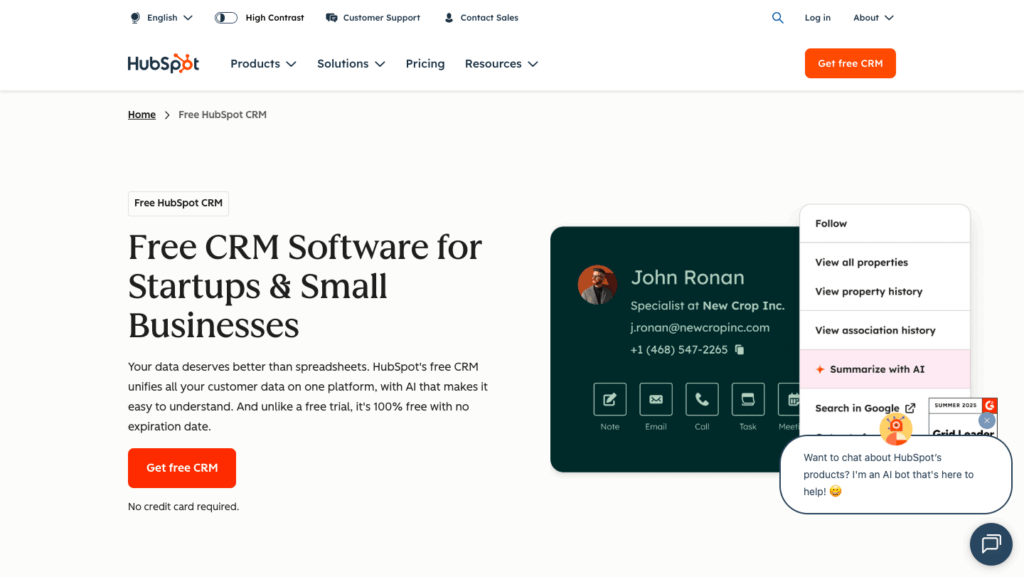Viewport: 1024px width, 577px height.
Task: Click the Email icon on contact card
Action: 656,399
